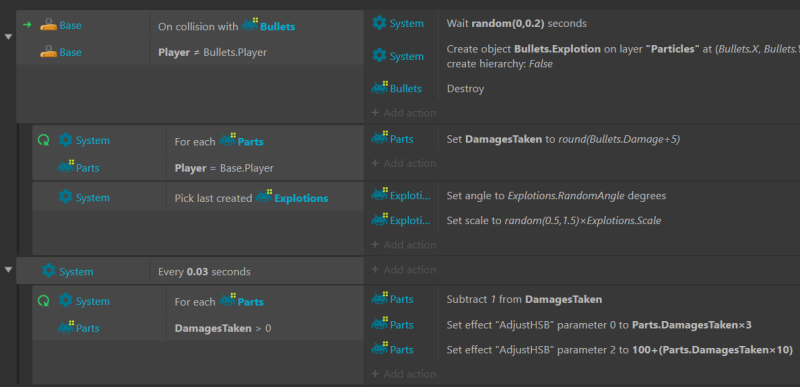Click the green loop icon on first For each Parts

pyautogui.click(x=44, y=140)
